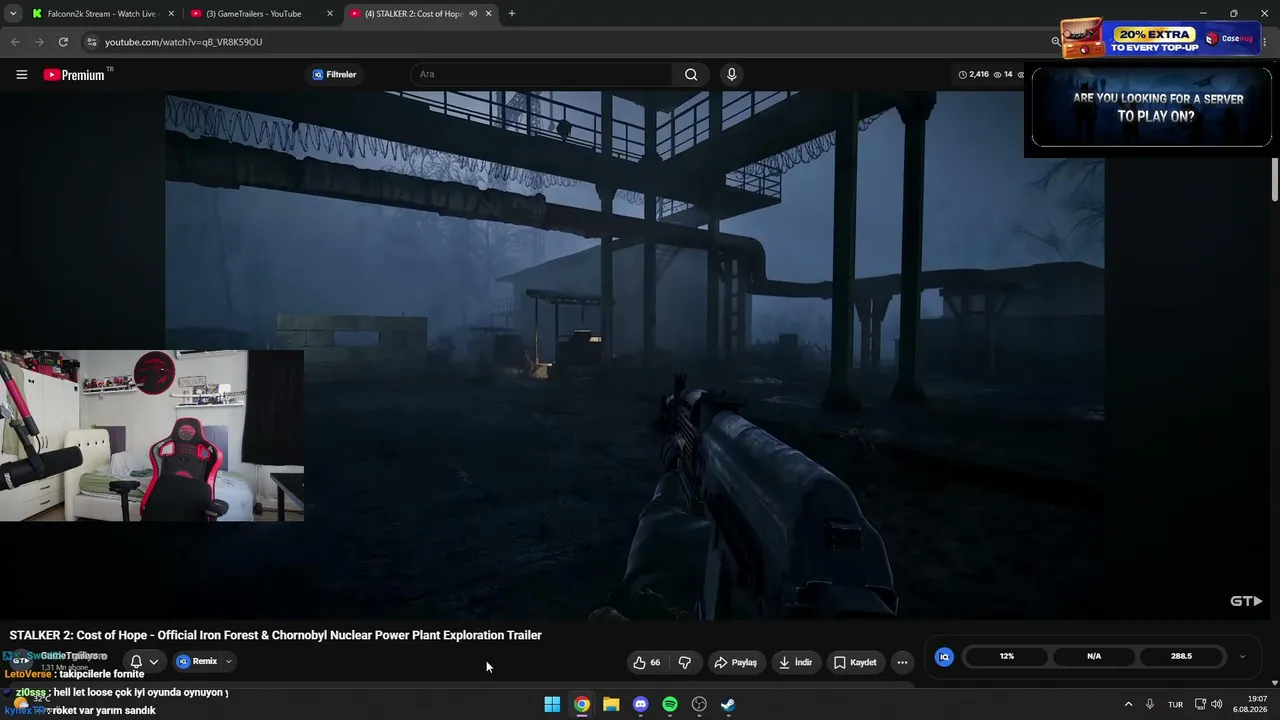Click the tray microphone icon
Screen dimensions: 1280x720
pos(1150,705)
